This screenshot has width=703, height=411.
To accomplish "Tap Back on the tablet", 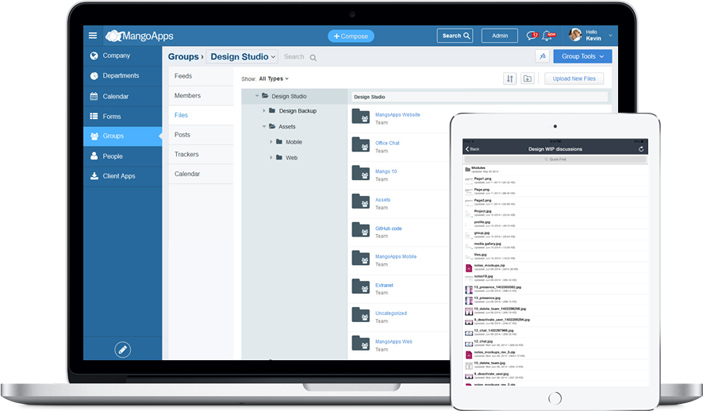I will (x=473, y=149).
